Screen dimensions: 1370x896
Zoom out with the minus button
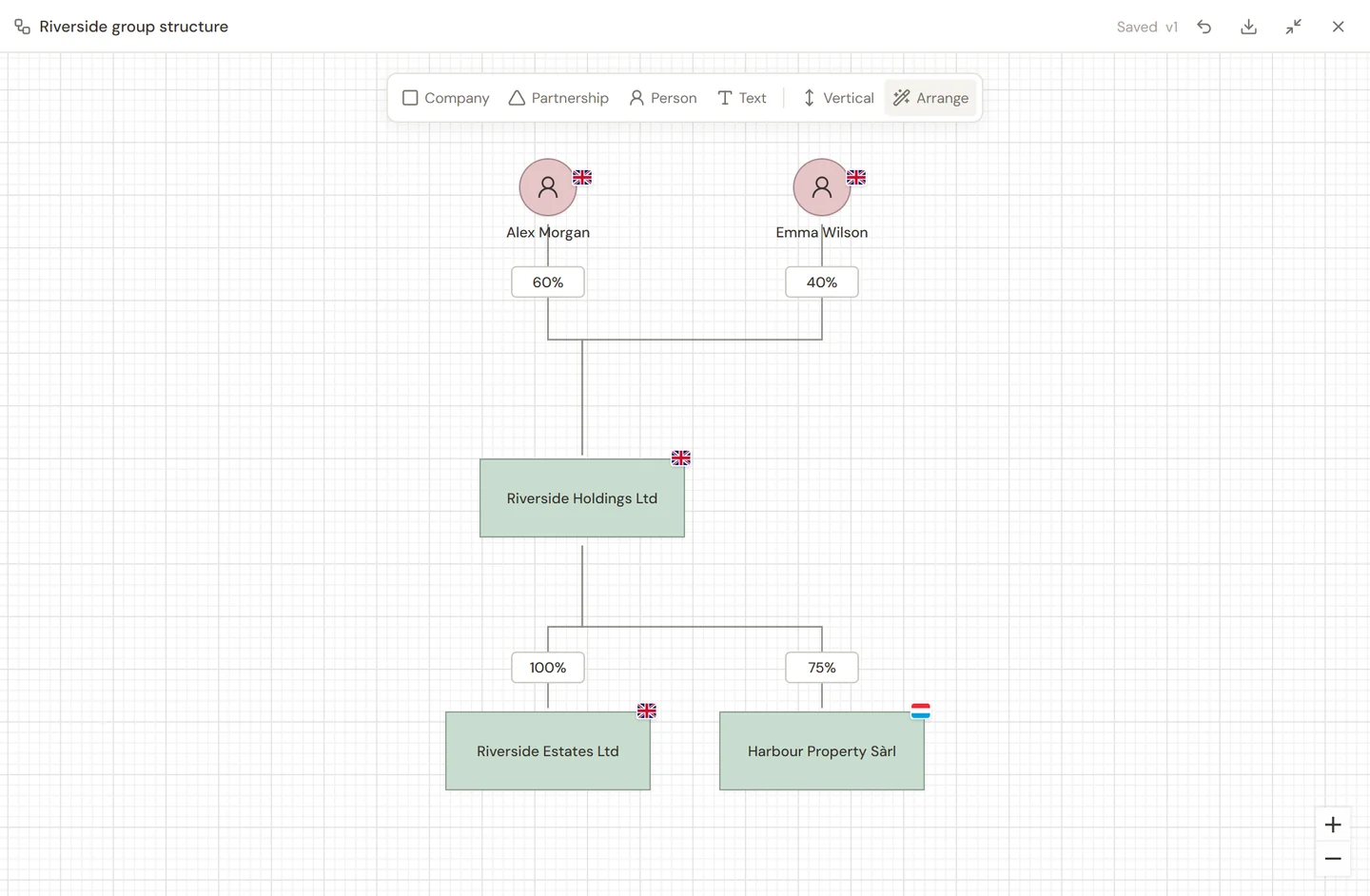1333,859
